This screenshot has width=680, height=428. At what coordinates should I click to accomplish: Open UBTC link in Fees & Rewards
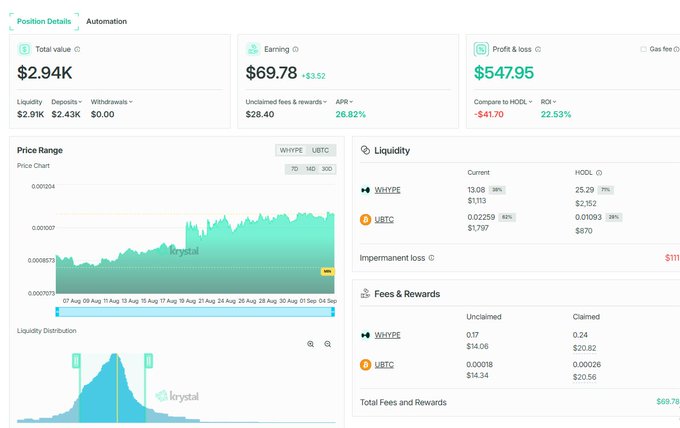tap(384, 365)
